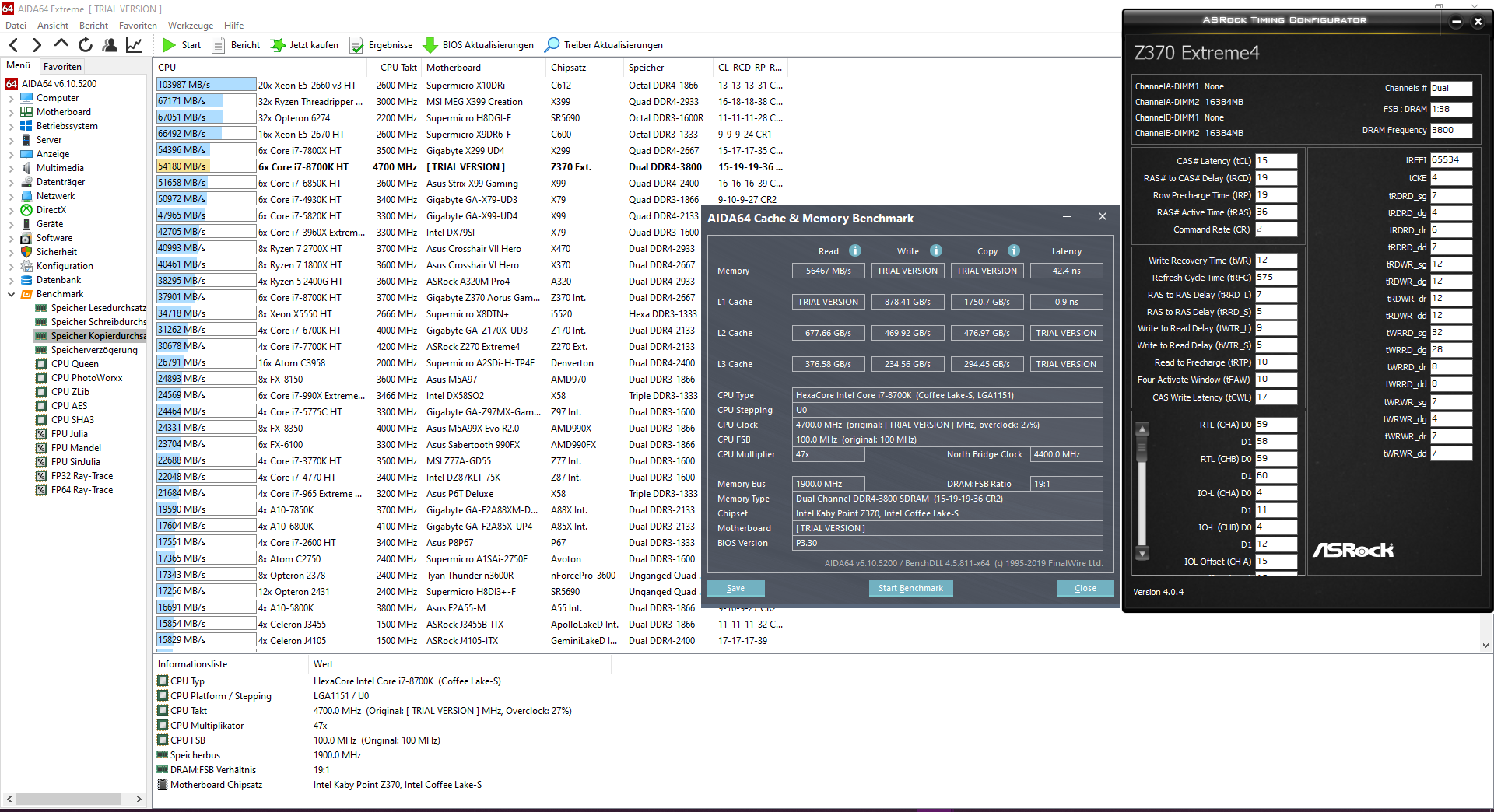
Task: Click the up-level arrow toolbar icon
Action: pyautogui.click(x=61, y=44)
